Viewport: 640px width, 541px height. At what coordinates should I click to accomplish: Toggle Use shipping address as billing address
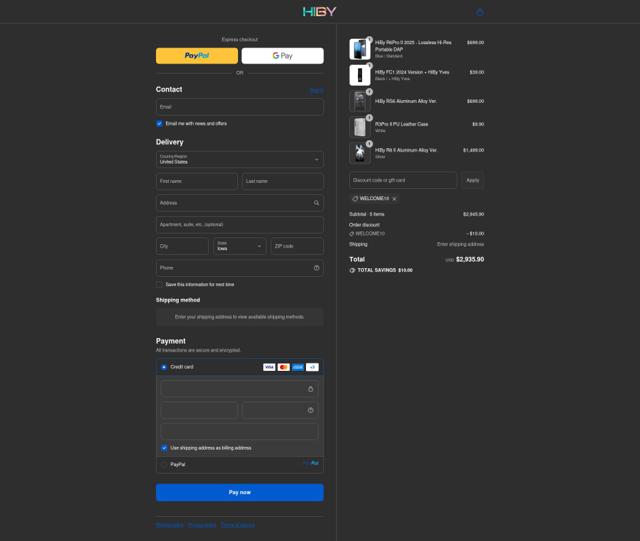click(x=164, y=448)
